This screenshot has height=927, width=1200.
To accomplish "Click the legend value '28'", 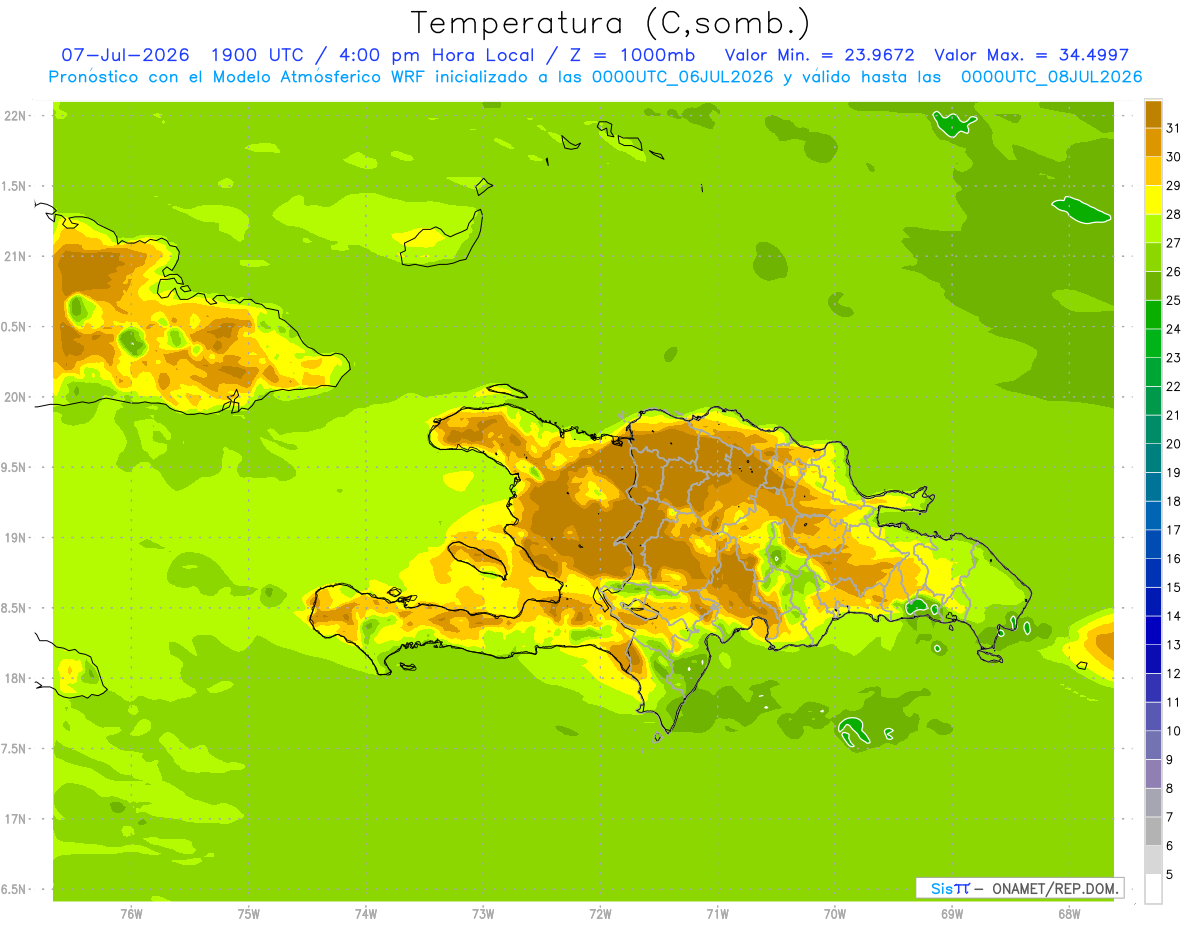I will (x=1173, y=214).
